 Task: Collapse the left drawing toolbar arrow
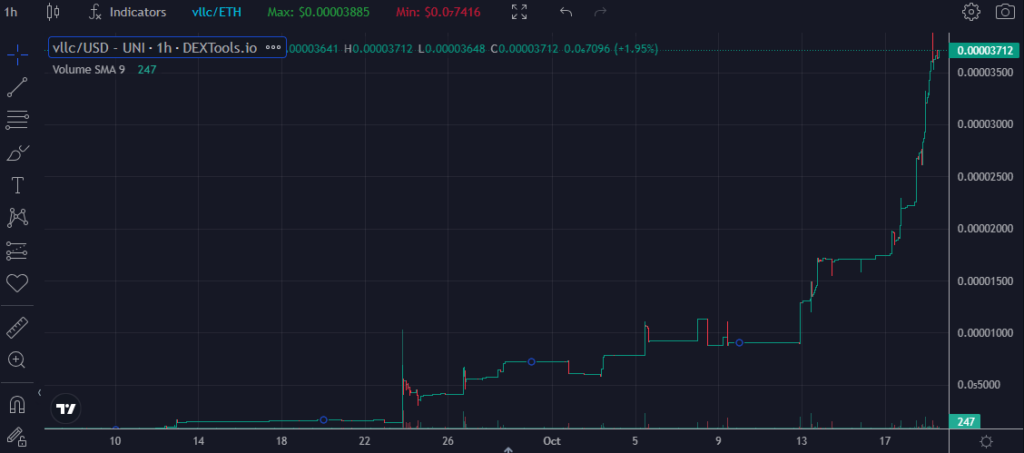point(39,394)
